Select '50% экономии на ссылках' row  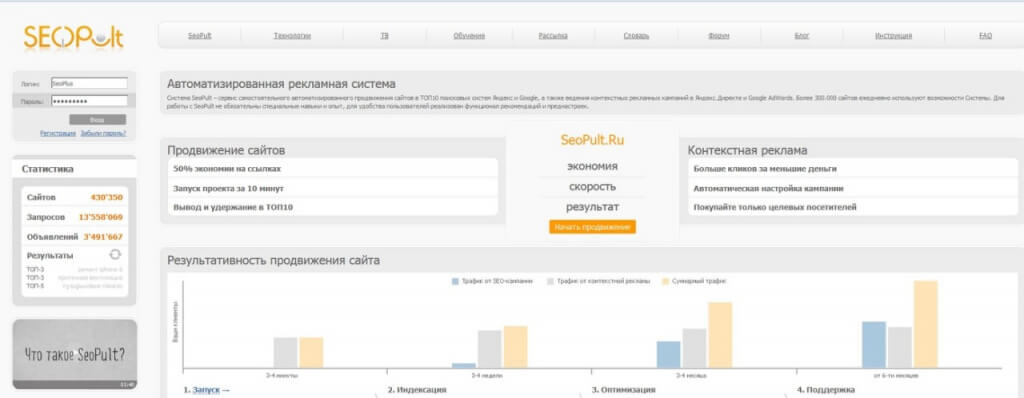[x=332, y=169]
